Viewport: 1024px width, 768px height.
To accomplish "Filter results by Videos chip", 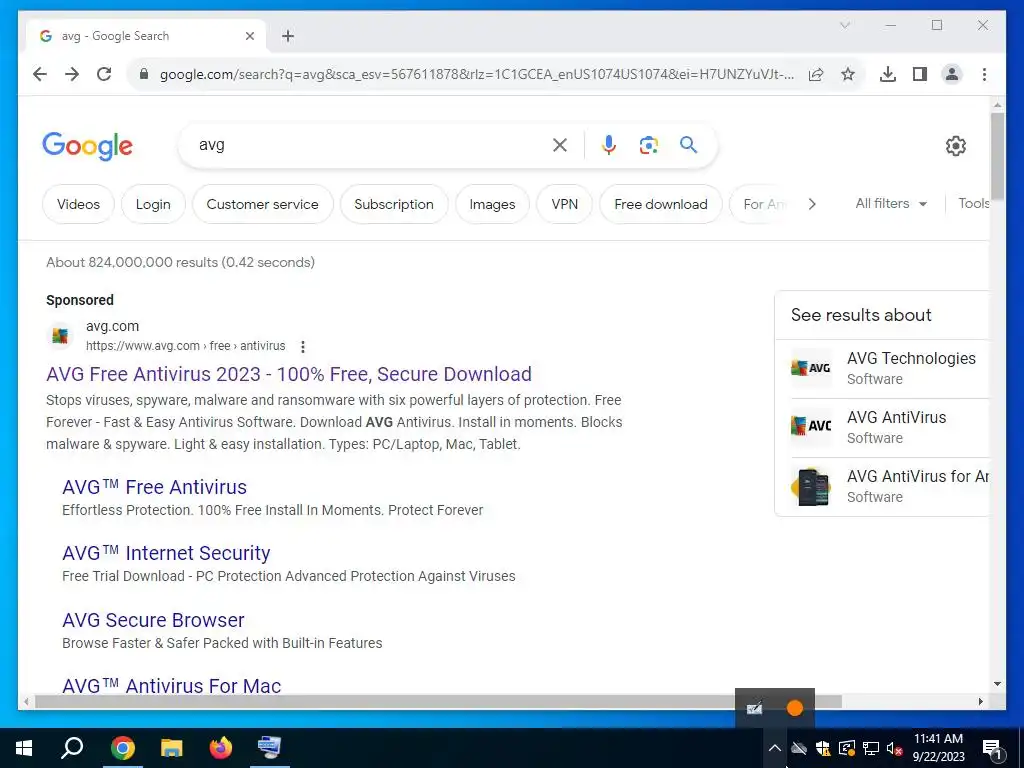I will tap(78, 204).
